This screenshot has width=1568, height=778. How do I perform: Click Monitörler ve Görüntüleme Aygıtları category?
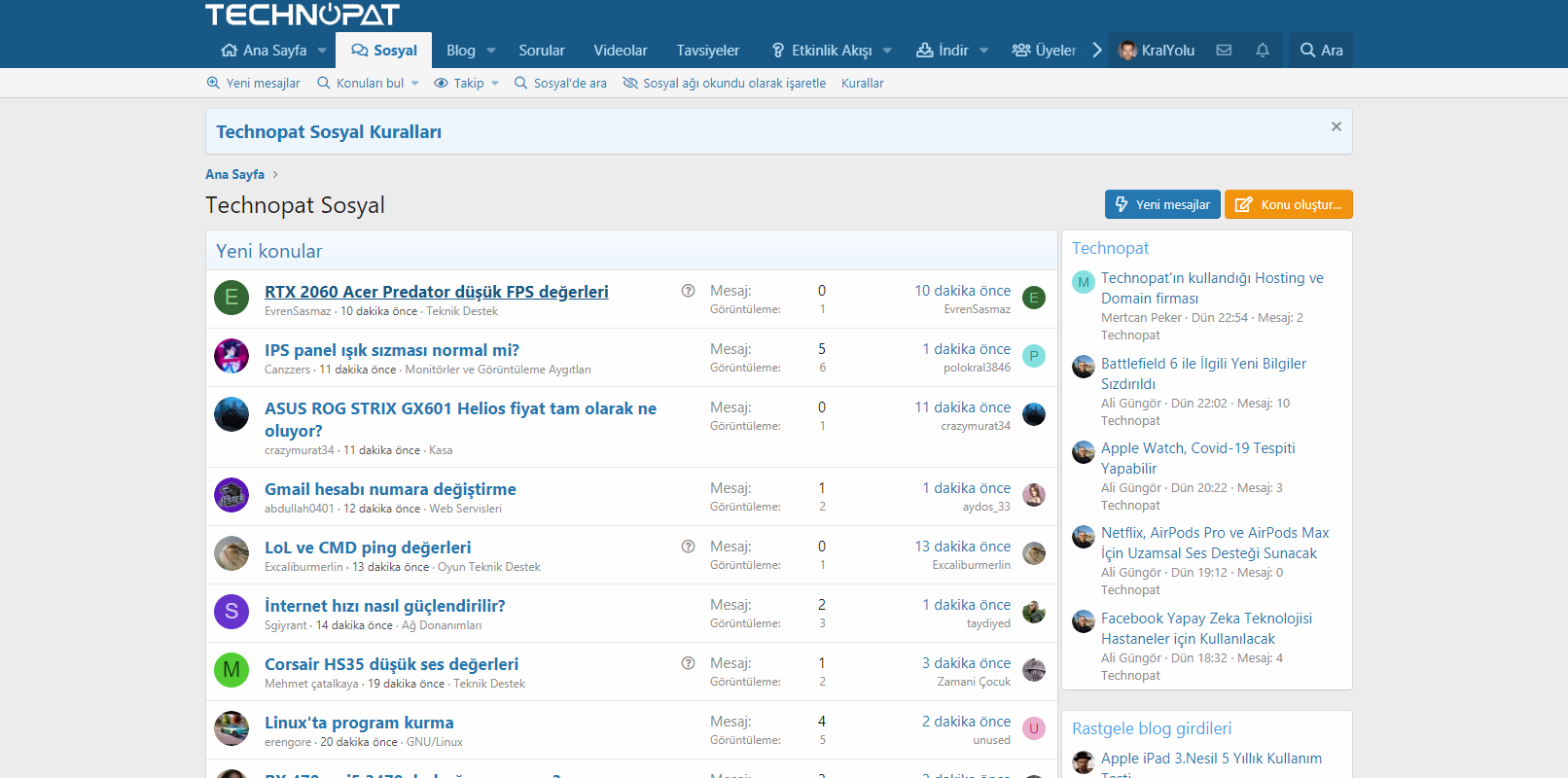pyautogui.click(x=498, y=370)
